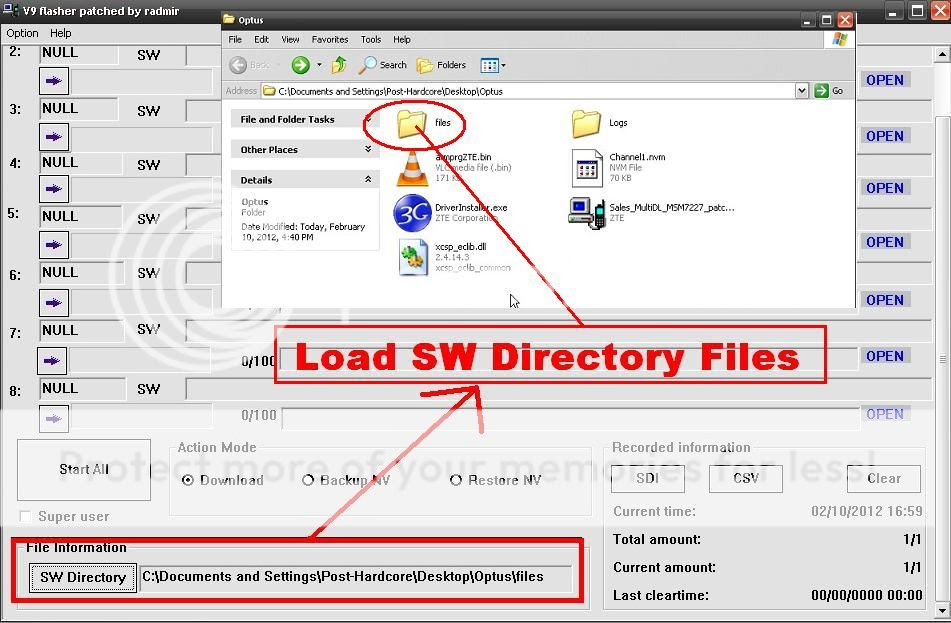
Task: Click the arrow button in row 3
Action: (54, 137)
